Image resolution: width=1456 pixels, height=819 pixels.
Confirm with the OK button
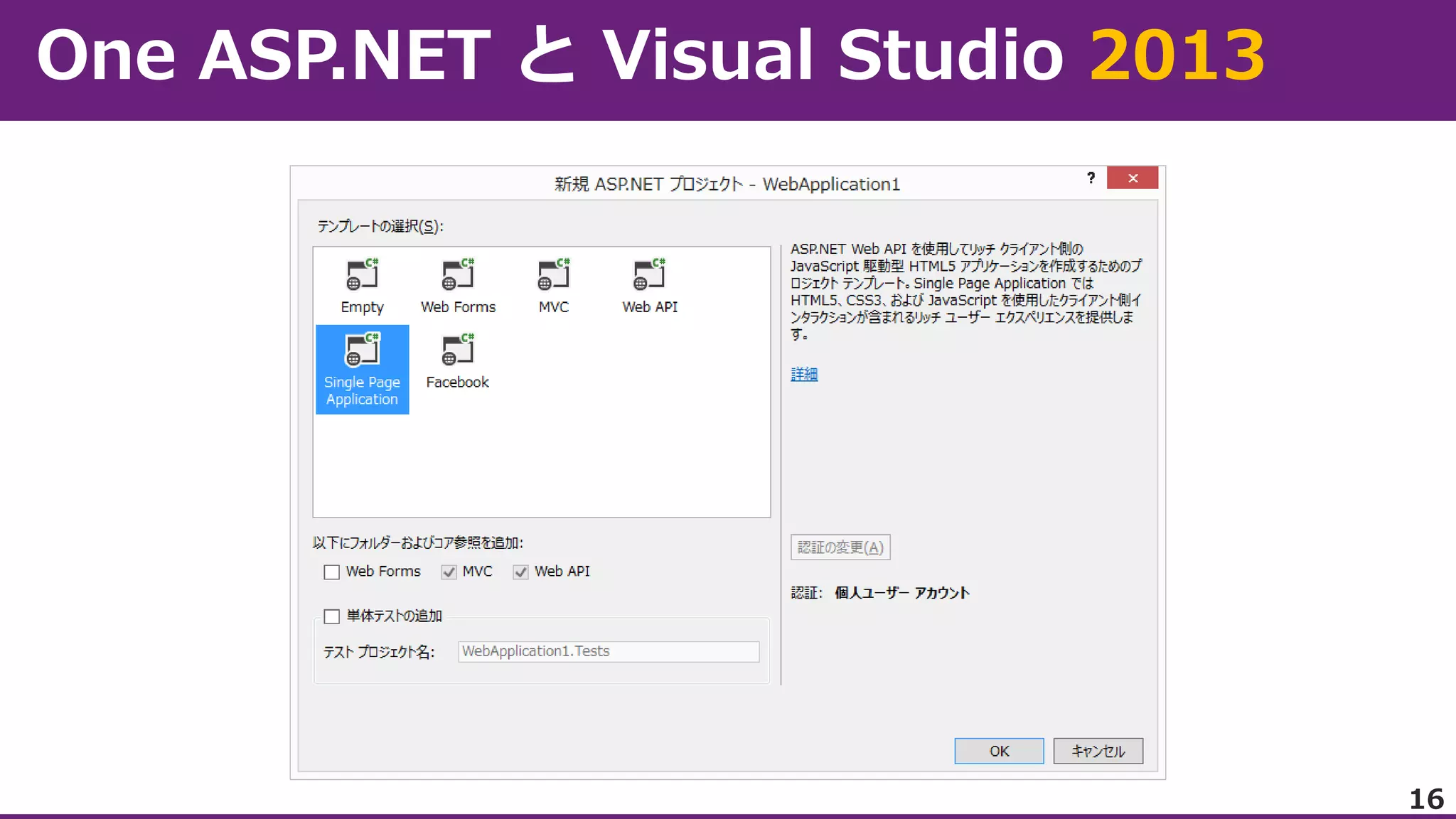999,751
